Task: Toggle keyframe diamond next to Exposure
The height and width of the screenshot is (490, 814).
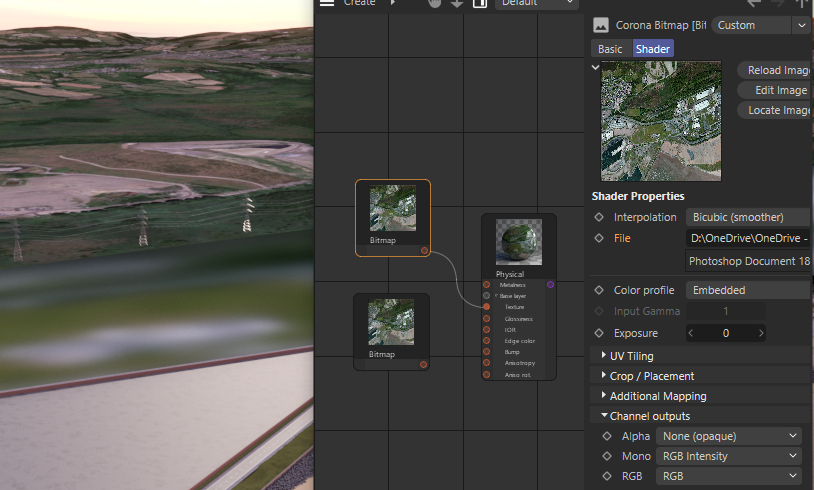Action: (x=599, y=333)
